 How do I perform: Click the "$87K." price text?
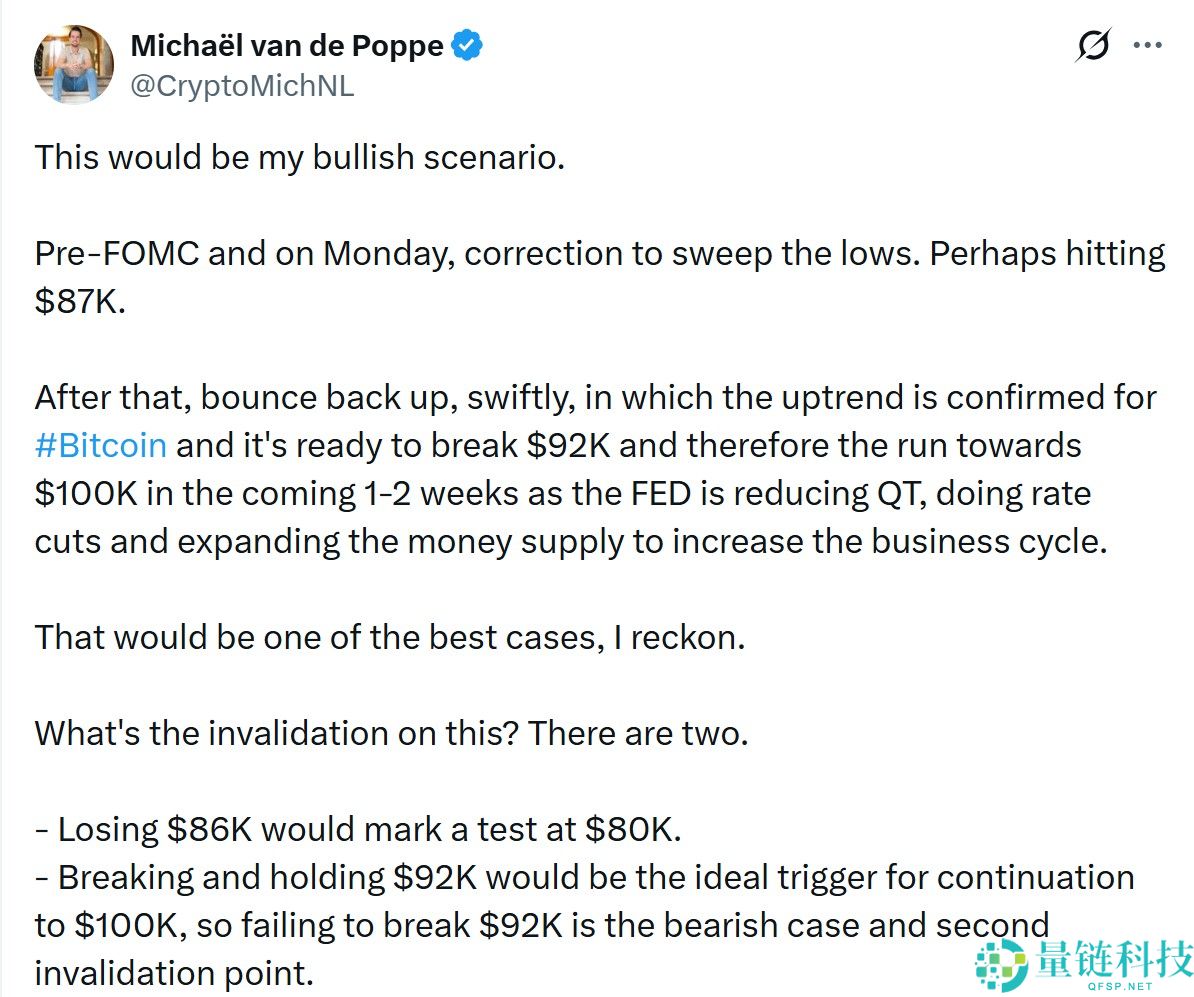click(80, 302)
